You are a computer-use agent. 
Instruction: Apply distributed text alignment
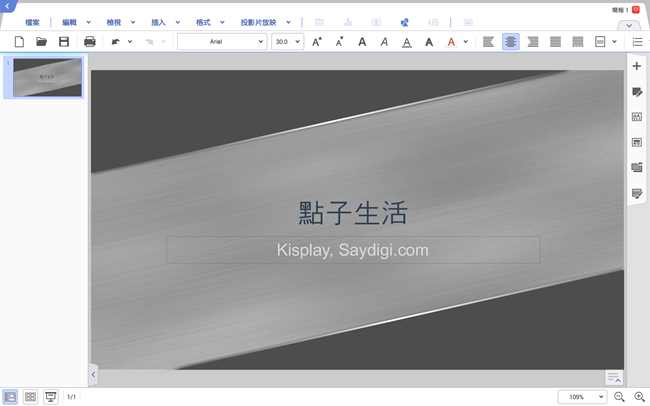point(578,42)
